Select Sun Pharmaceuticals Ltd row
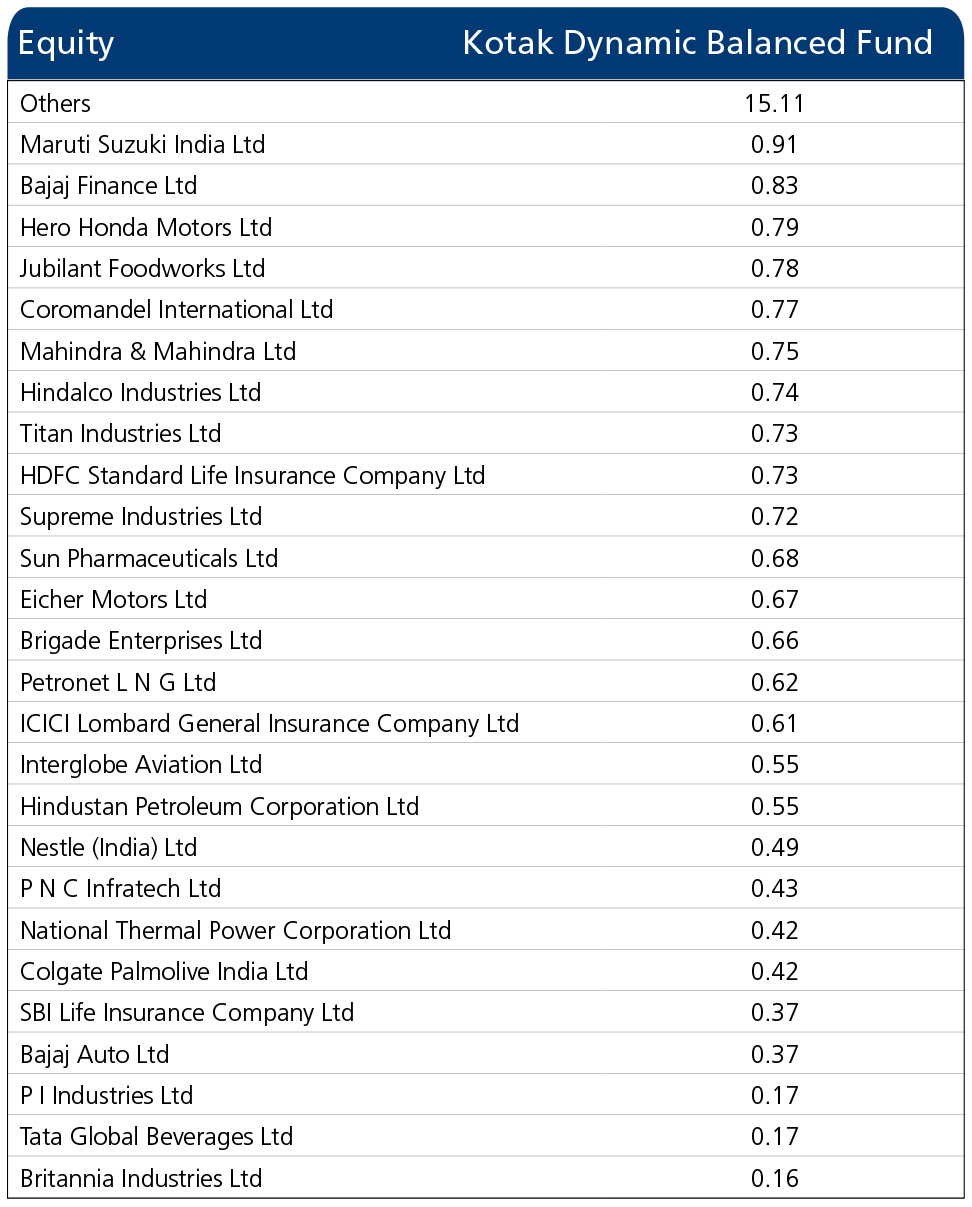972x1207 pixels. coord(486,558)
